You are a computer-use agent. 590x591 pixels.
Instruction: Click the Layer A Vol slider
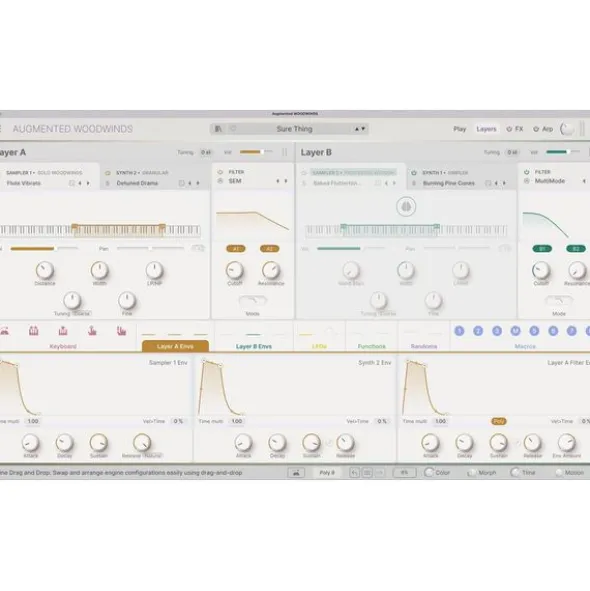click(x=256, y=152)
